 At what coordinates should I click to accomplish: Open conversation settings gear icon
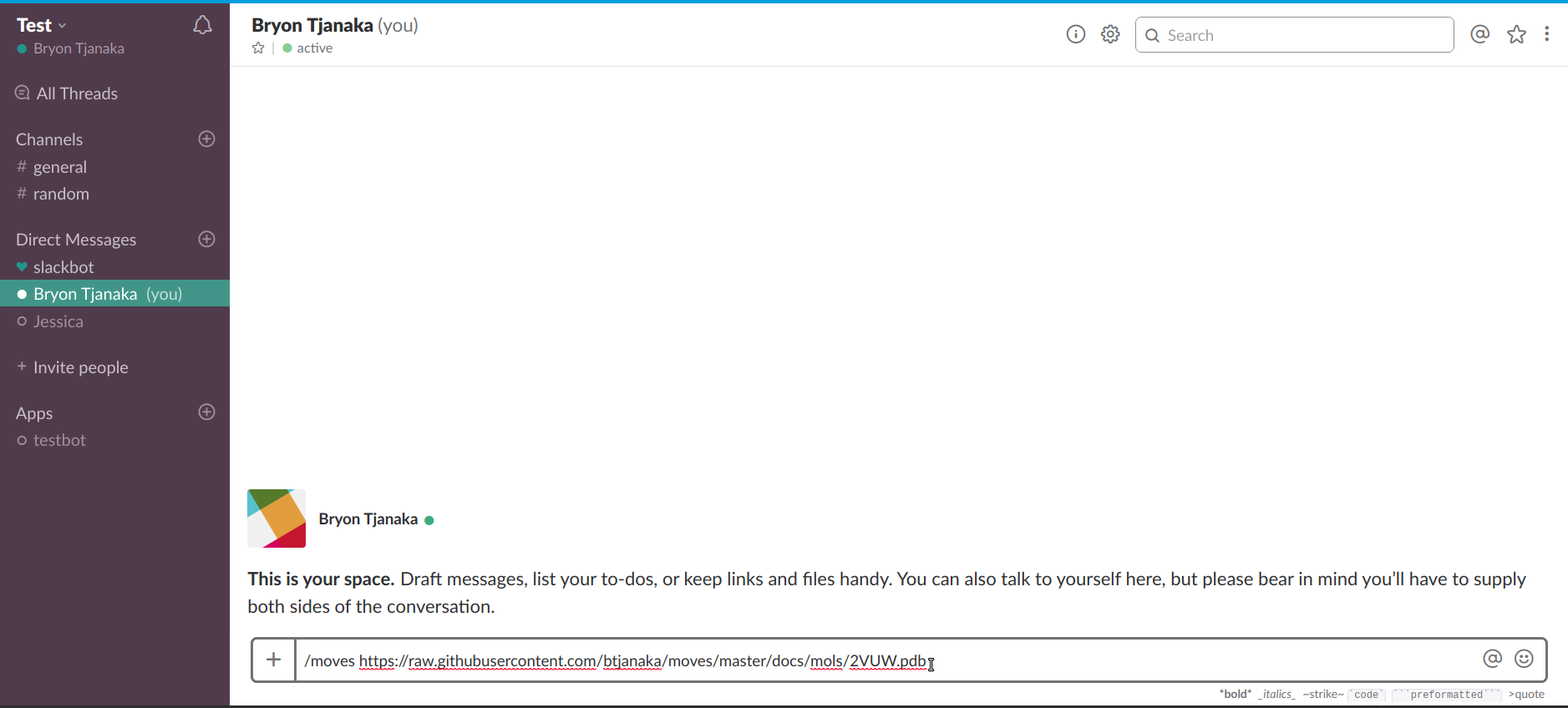click(x=1110, y=34)
